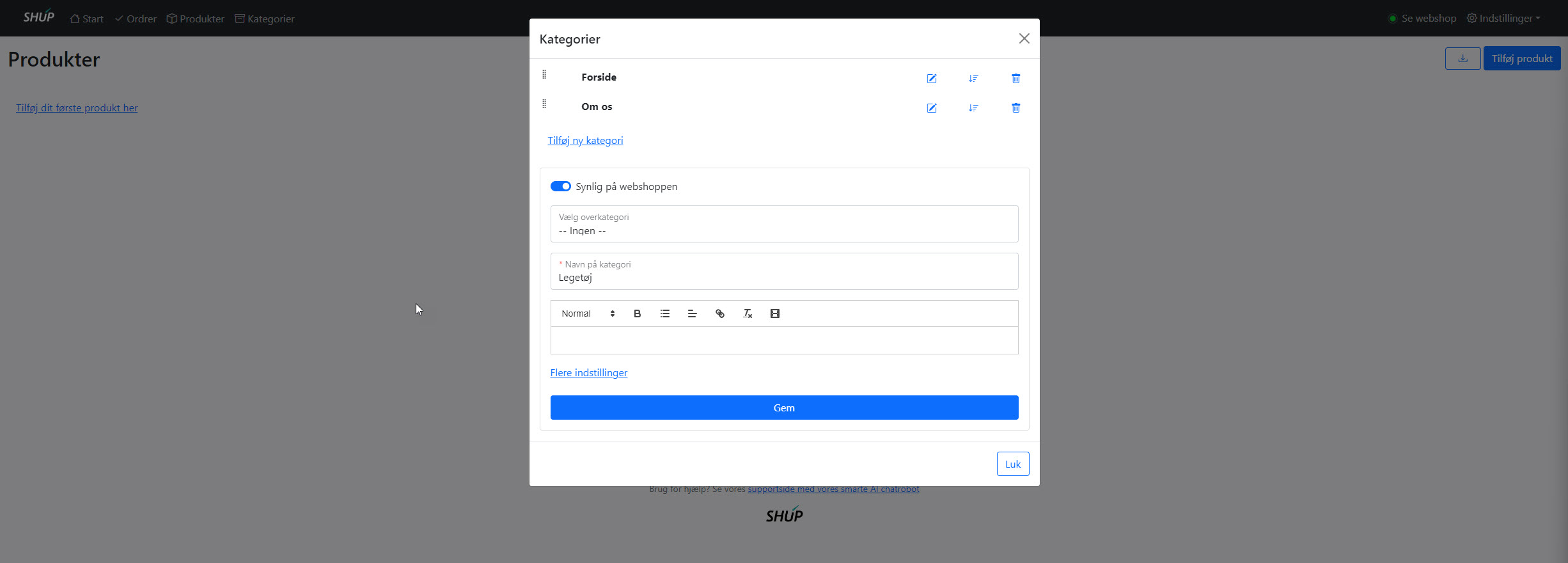Screen dimensions: 1568x563
Task: Open the Vælg overkategori dropdown
Action: (x=784, y=225)
